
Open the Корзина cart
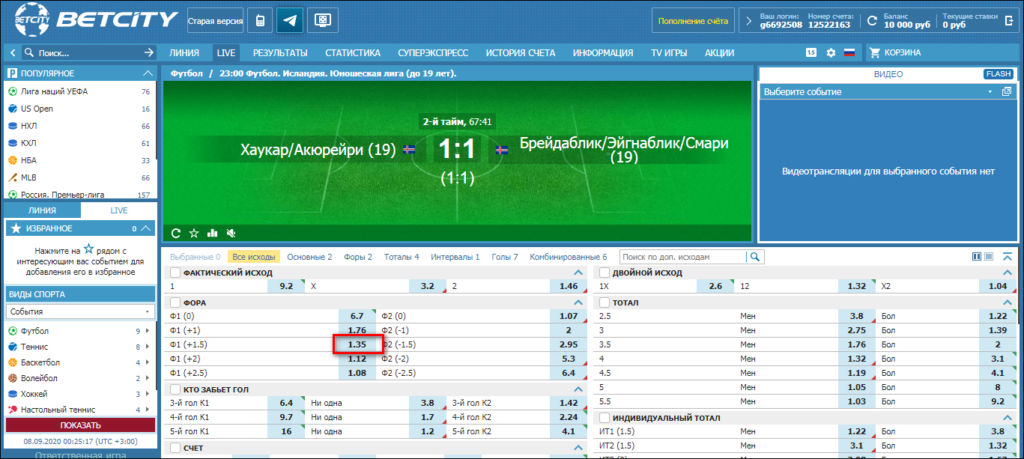click(894, 53)
